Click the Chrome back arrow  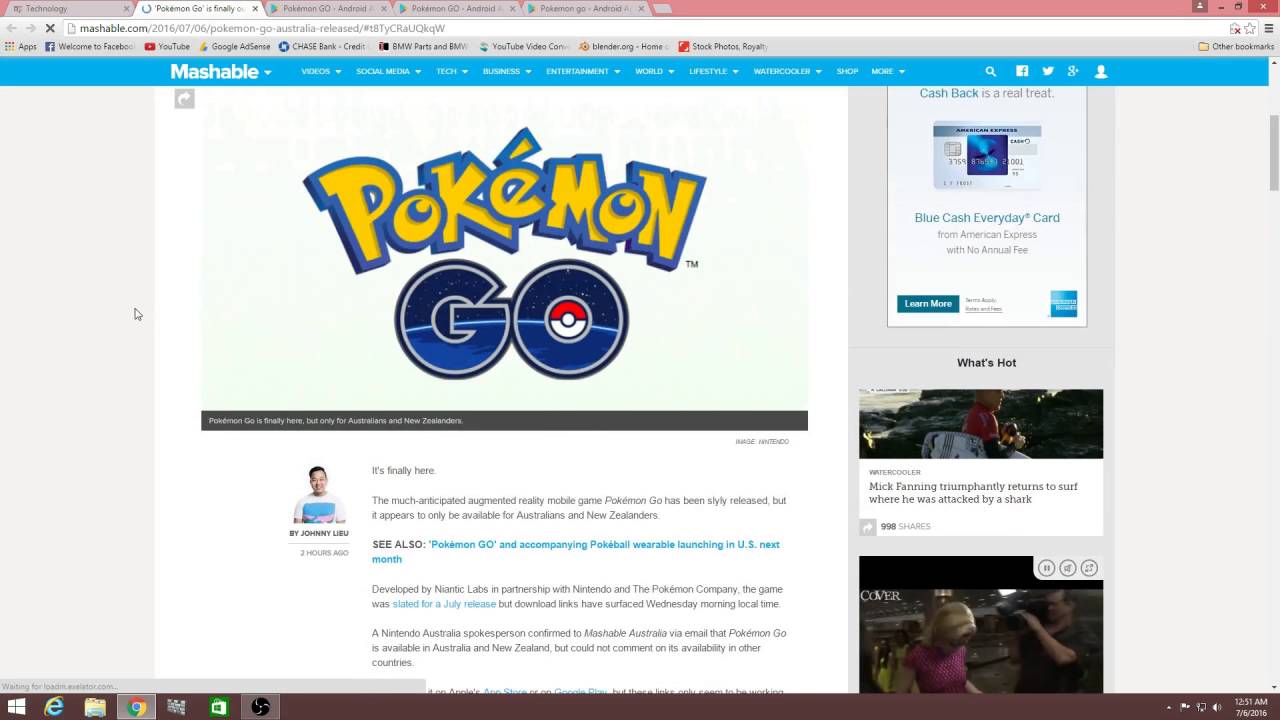pyautogui.click(x=11, y=29)
